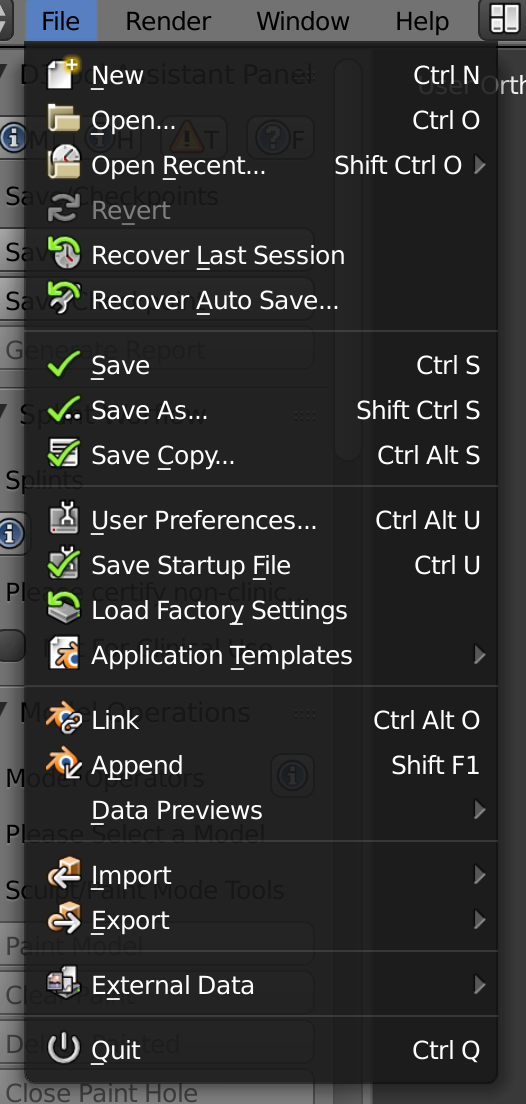Open the Render menu

[168, 21]
